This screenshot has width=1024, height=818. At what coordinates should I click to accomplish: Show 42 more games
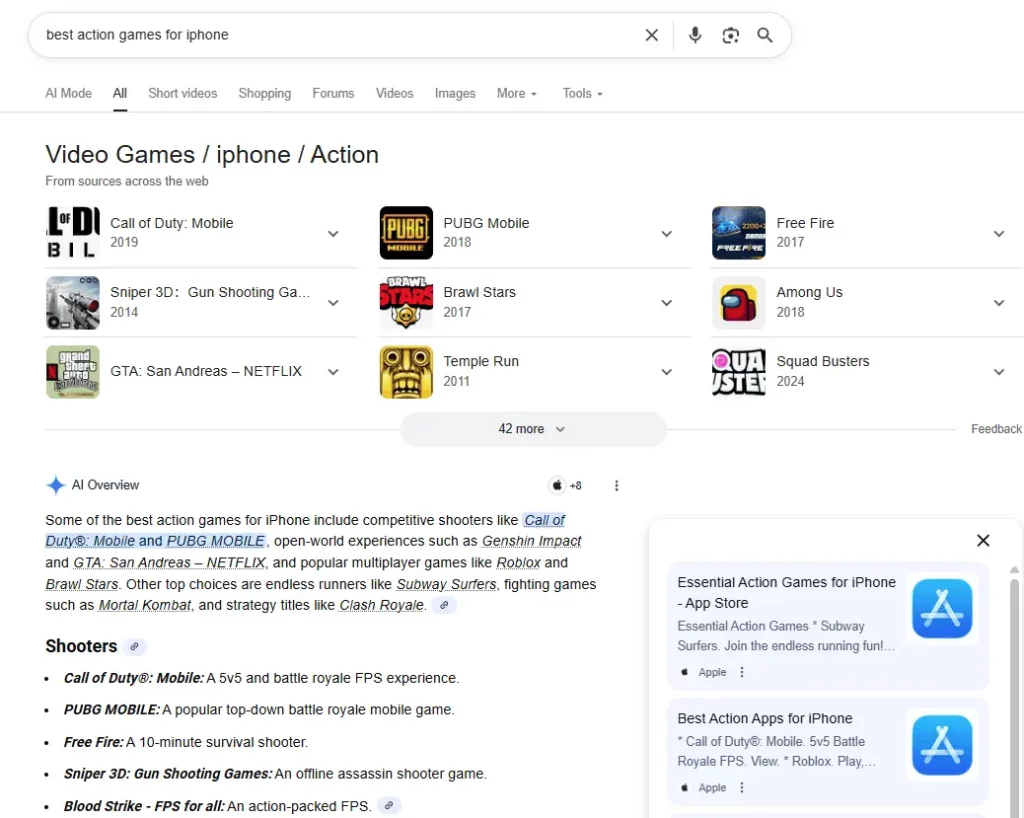(x=533, y=429)
